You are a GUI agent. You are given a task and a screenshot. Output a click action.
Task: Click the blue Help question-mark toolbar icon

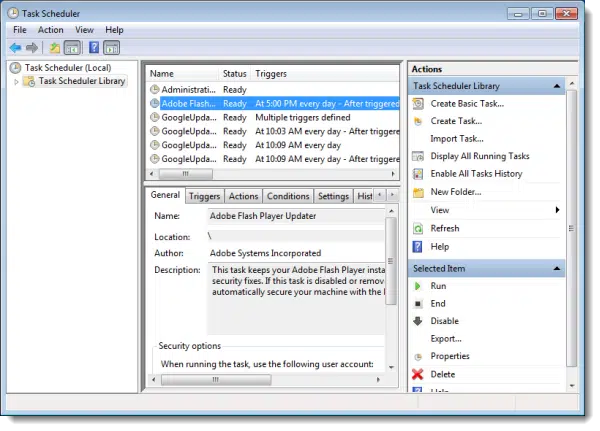[94, 47]
